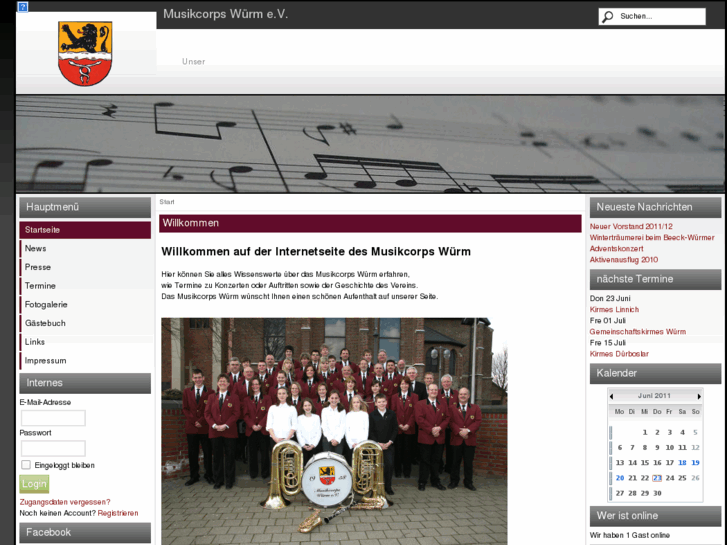Image resolution: width=727 pixels, height=545 pixels.
Task: Open the Gemeinschaftskirmes Würm event
Action: tap(638, 332)
